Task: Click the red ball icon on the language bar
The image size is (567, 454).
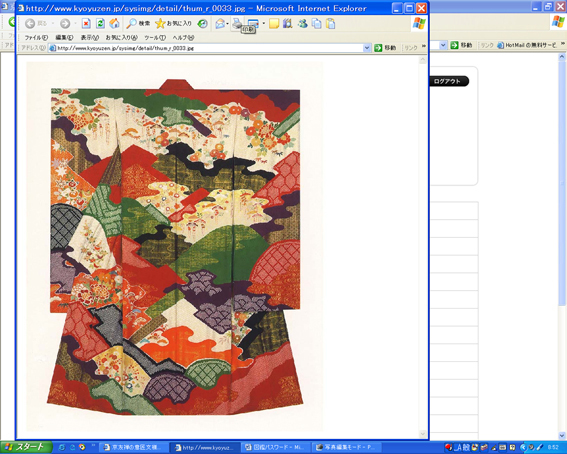Action: 449,448
